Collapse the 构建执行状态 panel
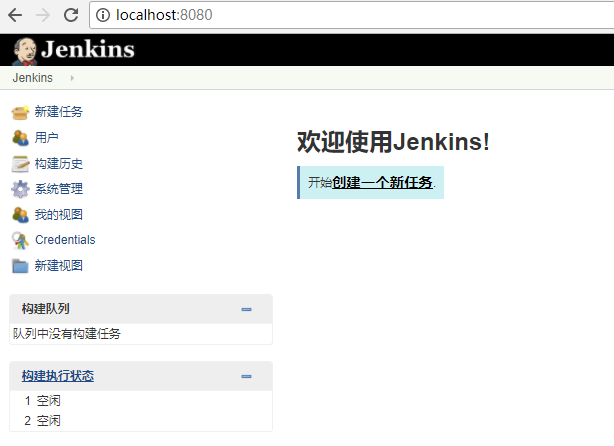Image resolution: width=614 pixels, height=446 pixels. click(246, 376)
